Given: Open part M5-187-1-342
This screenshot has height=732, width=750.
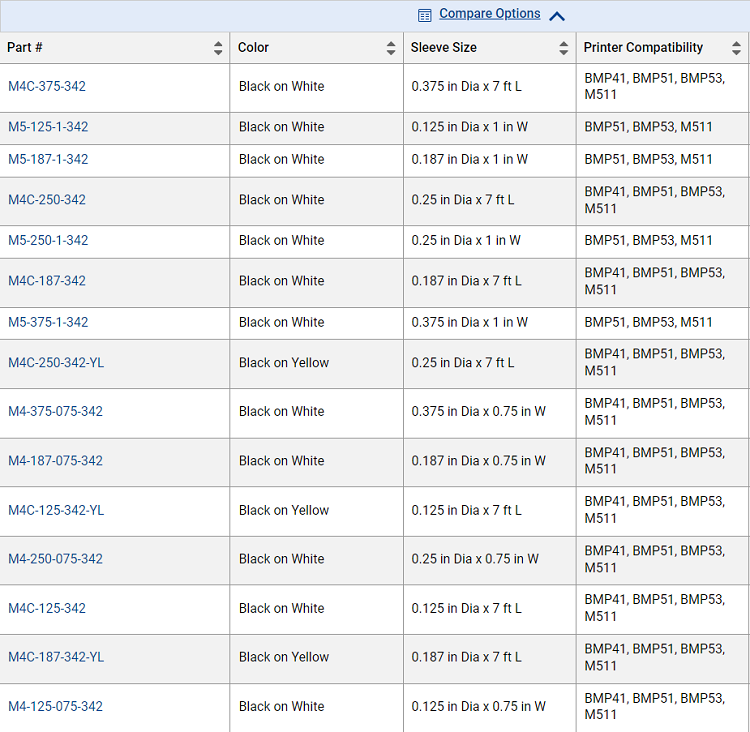Looking at the screenshot, I should coord(48,159).
